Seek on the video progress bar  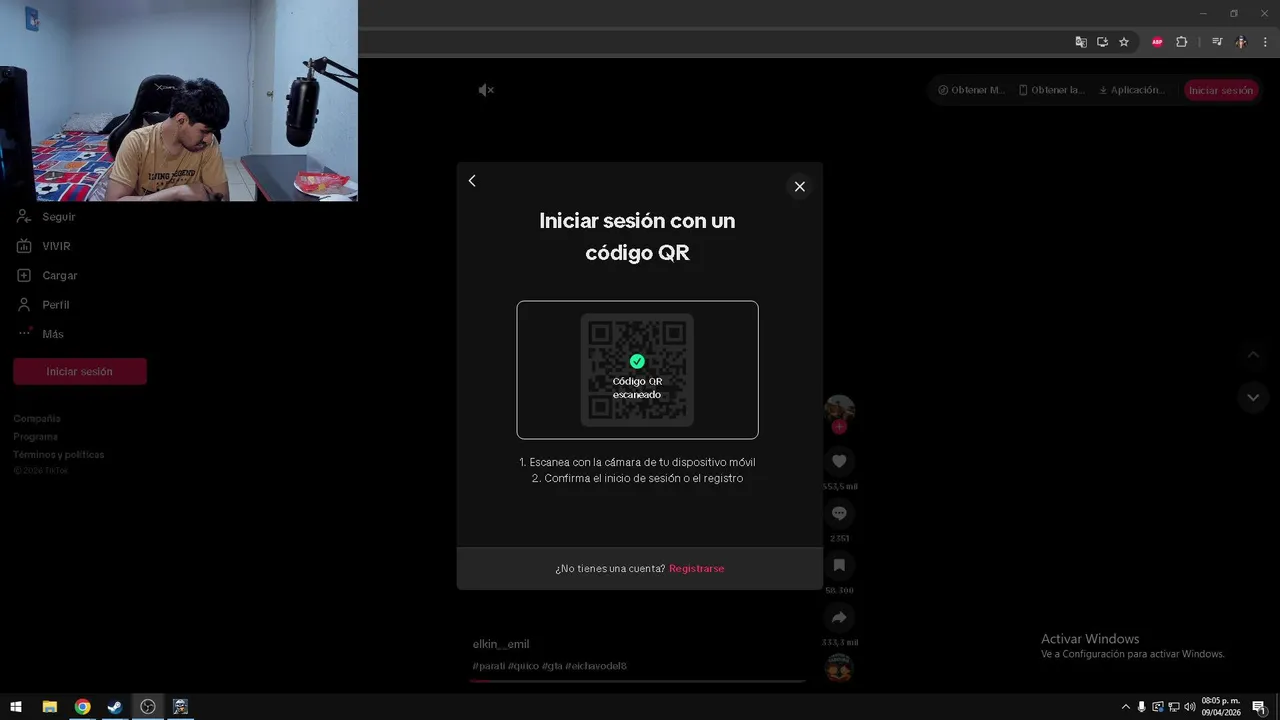click(638, 681)
